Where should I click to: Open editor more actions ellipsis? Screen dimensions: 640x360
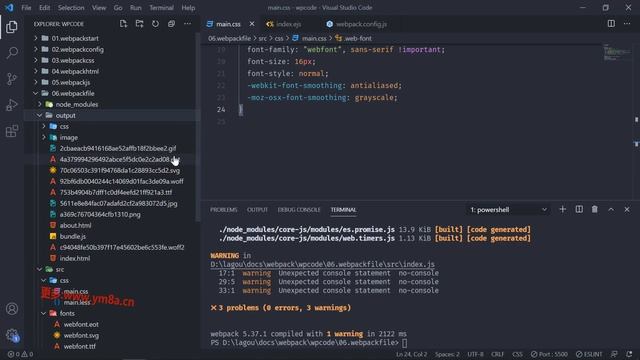point(627,24)
